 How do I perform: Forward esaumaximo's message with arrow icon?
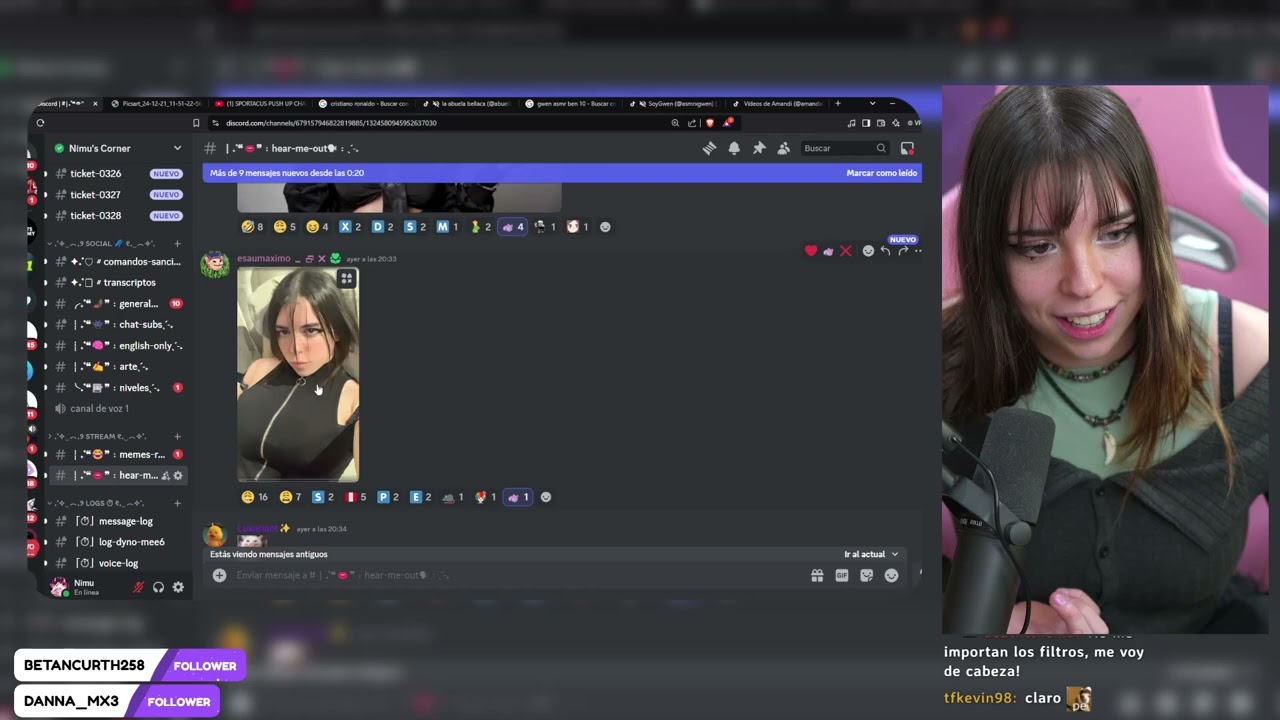902,251
